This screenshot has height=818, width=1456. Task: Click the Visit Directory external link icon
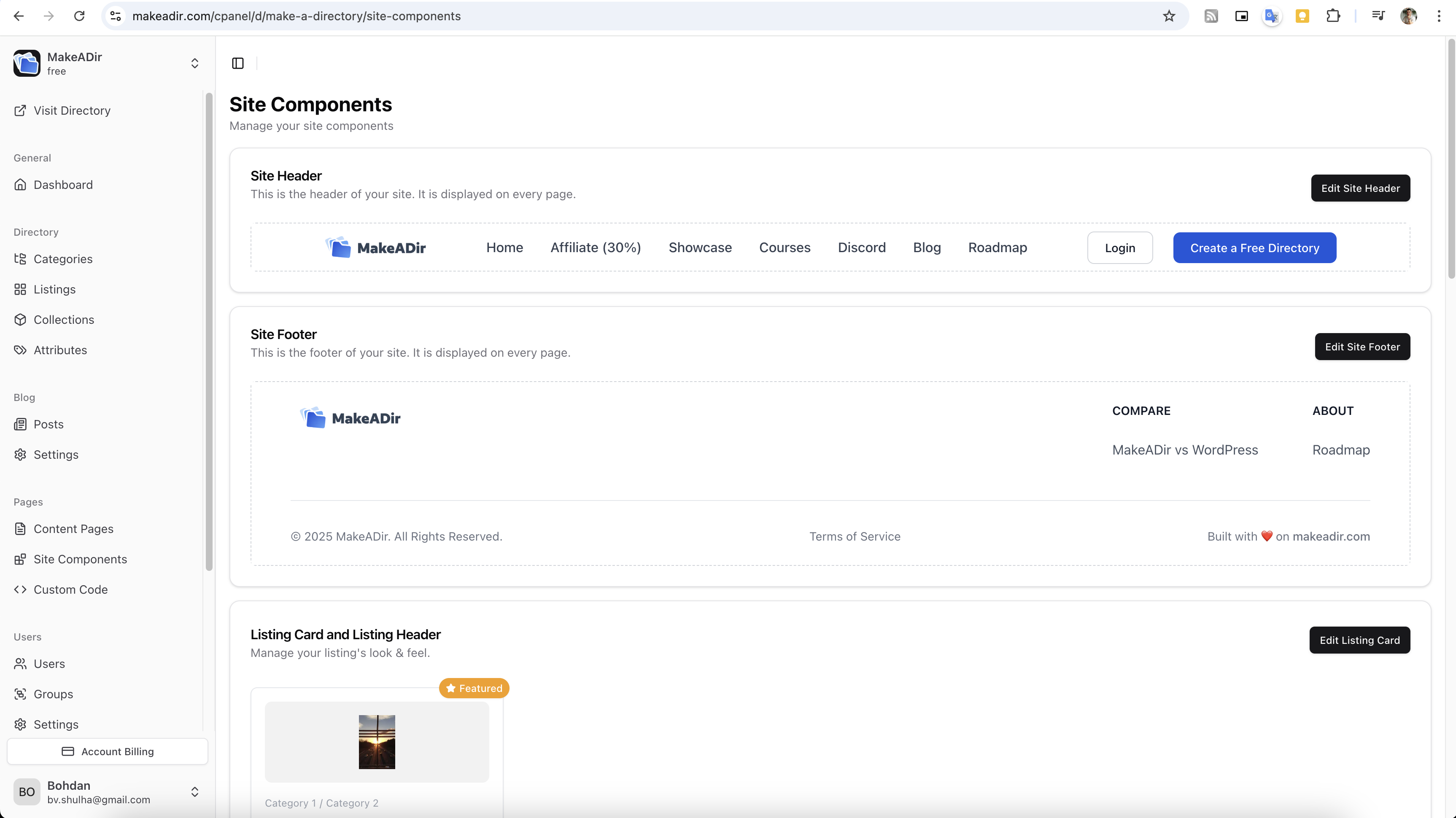tap(20, 111)
